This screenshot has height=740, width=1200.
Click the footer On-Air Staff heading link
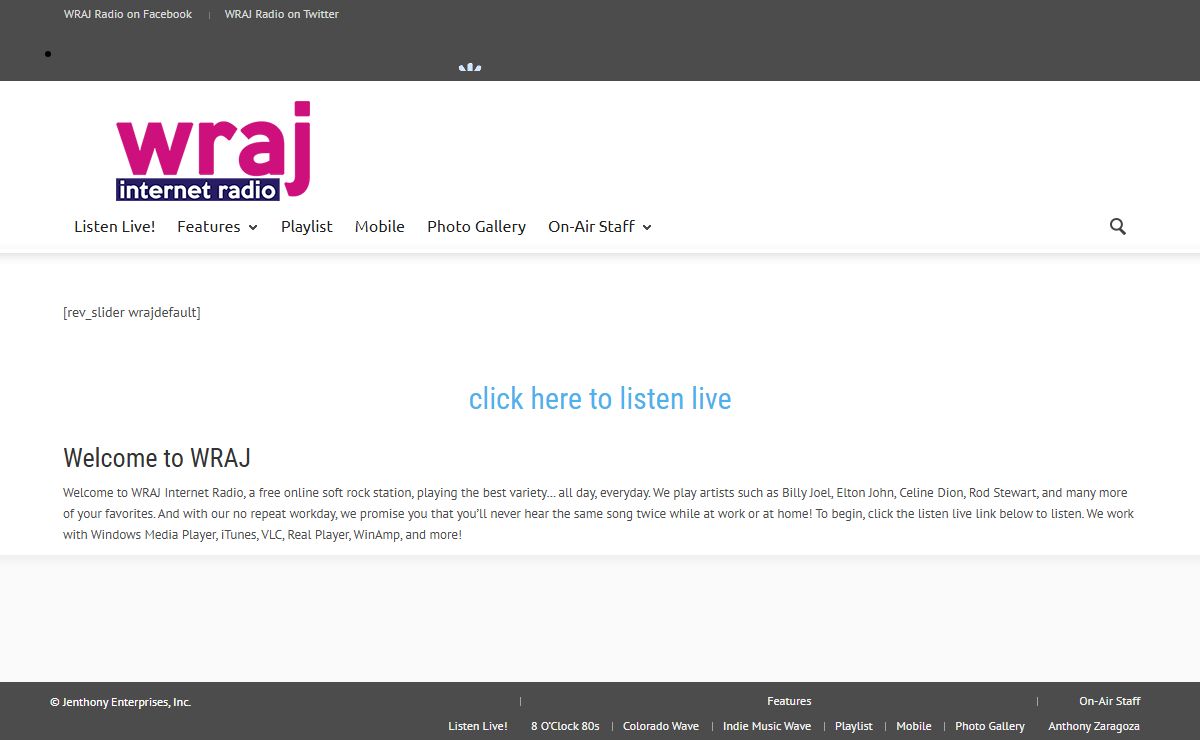coord(1110,701)
